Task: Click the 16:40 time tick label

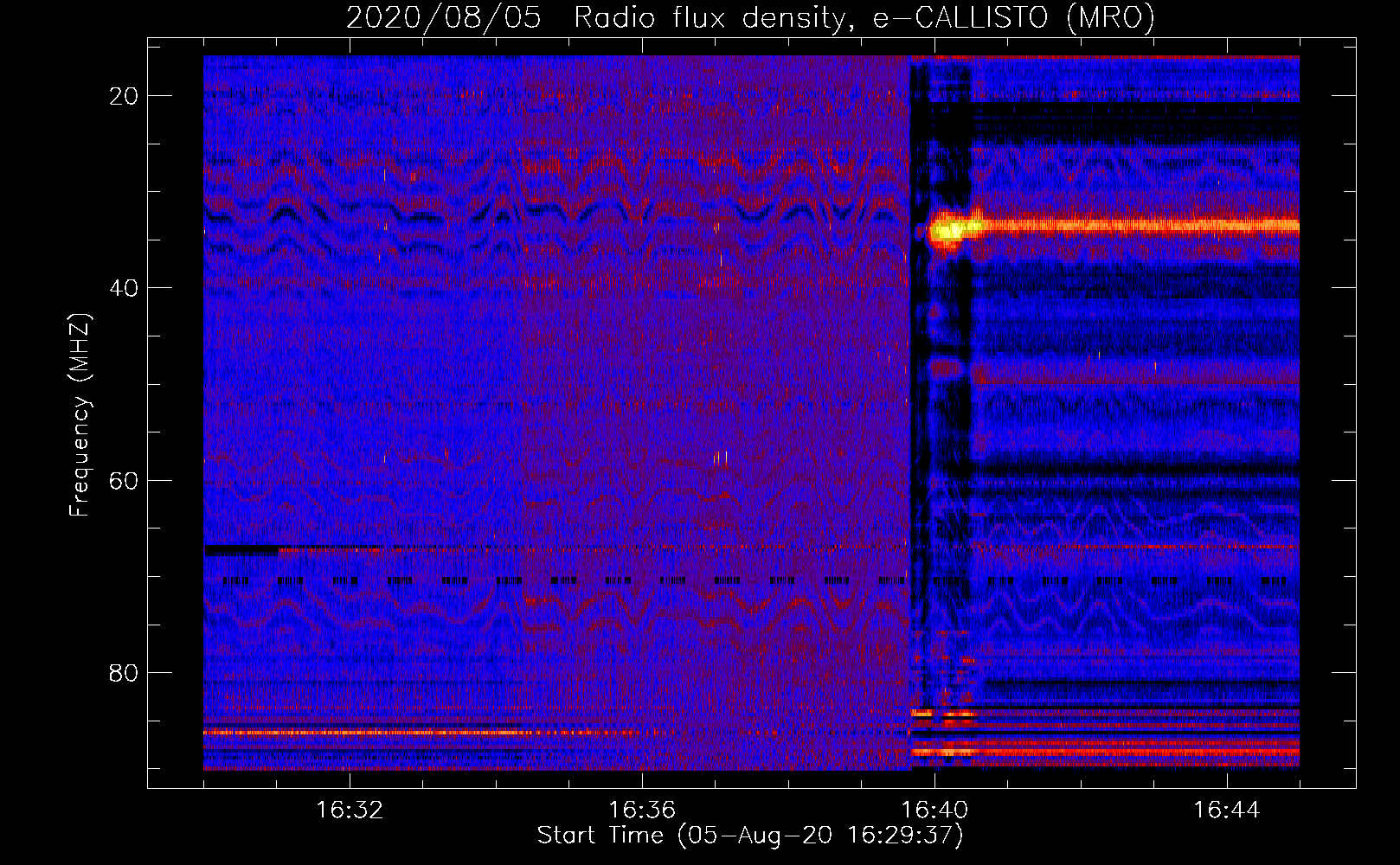Action: click(934, 811)
